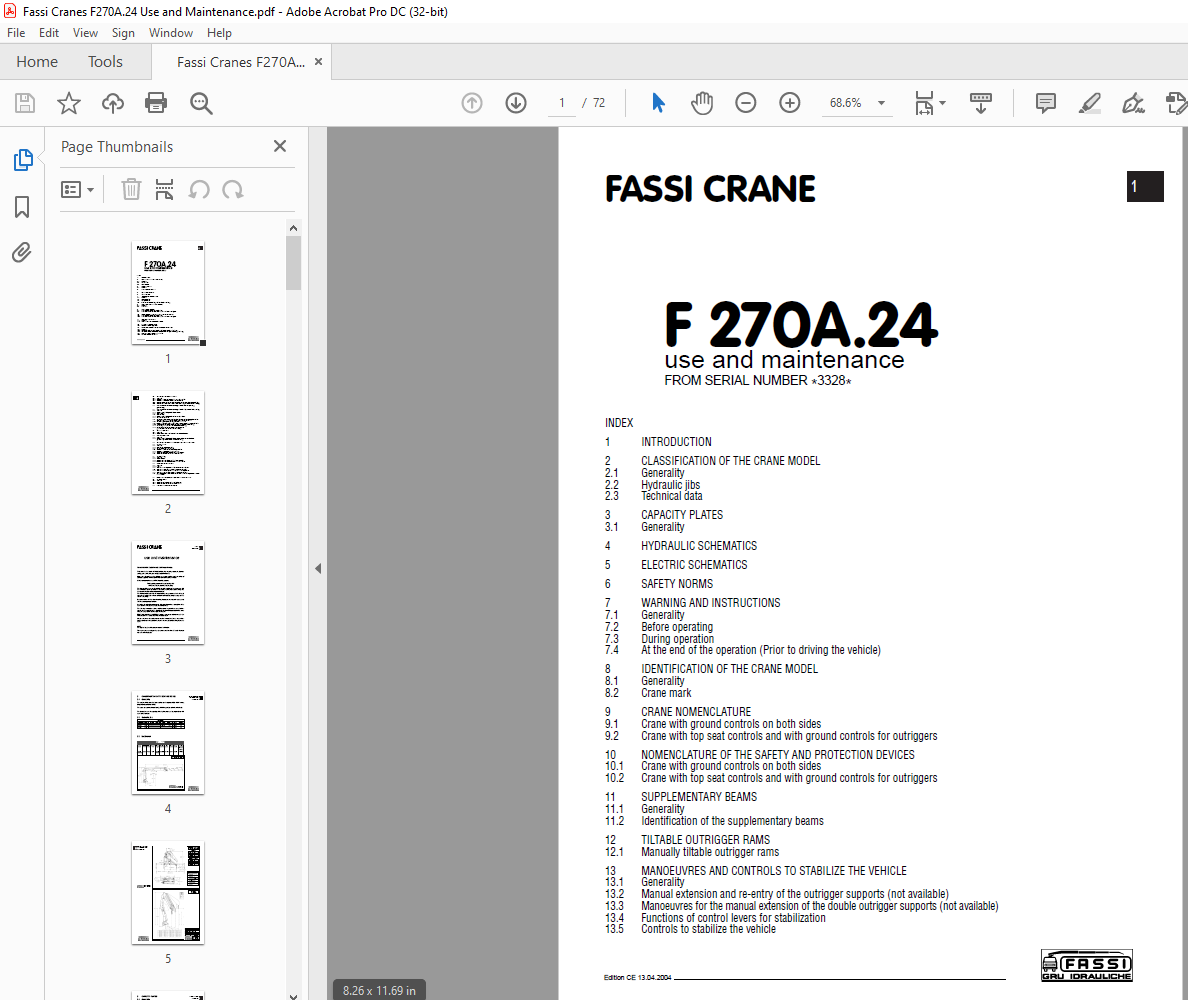Click the SUPPLEMENTARY BEAMS index entry

(699, 797)
